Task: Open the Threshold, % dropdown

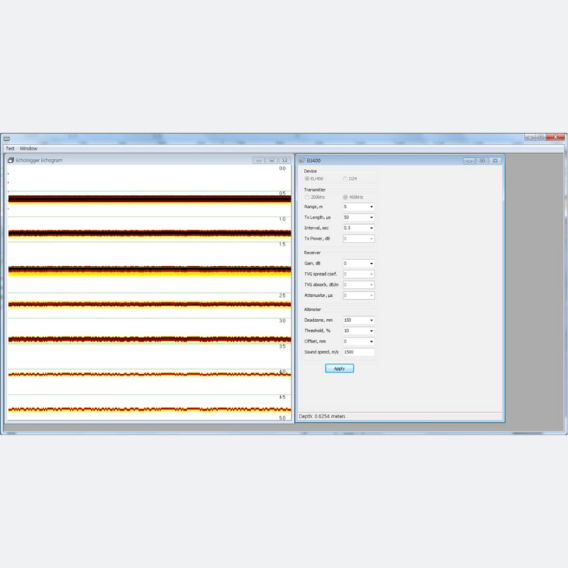Action: coord(371,331)
